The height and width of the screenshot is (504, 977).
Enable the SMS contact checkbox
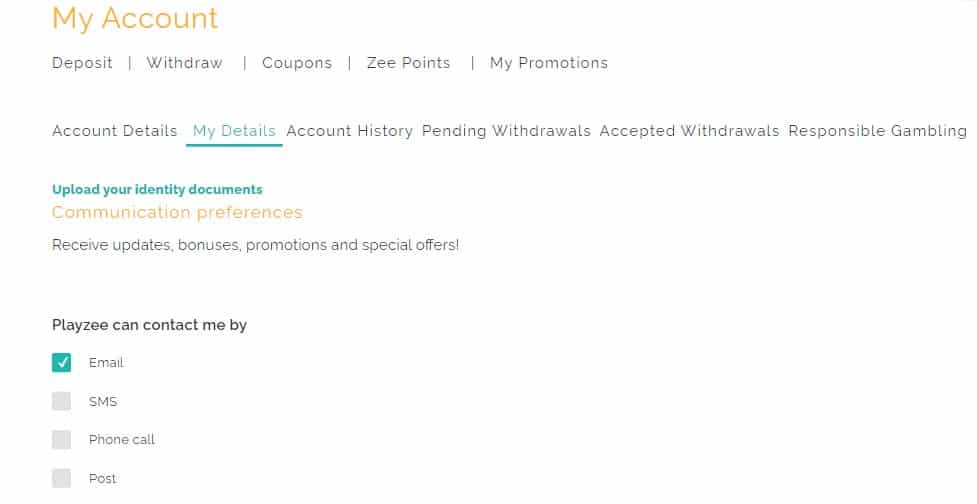pyautogui.click(x=62, y=401)
